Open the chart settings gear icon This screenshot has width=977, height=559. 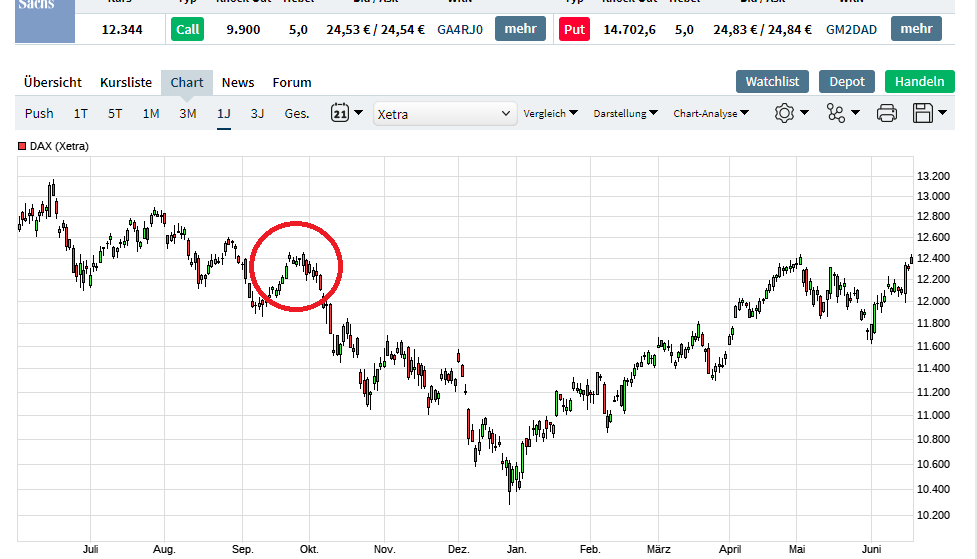(784, 113)
